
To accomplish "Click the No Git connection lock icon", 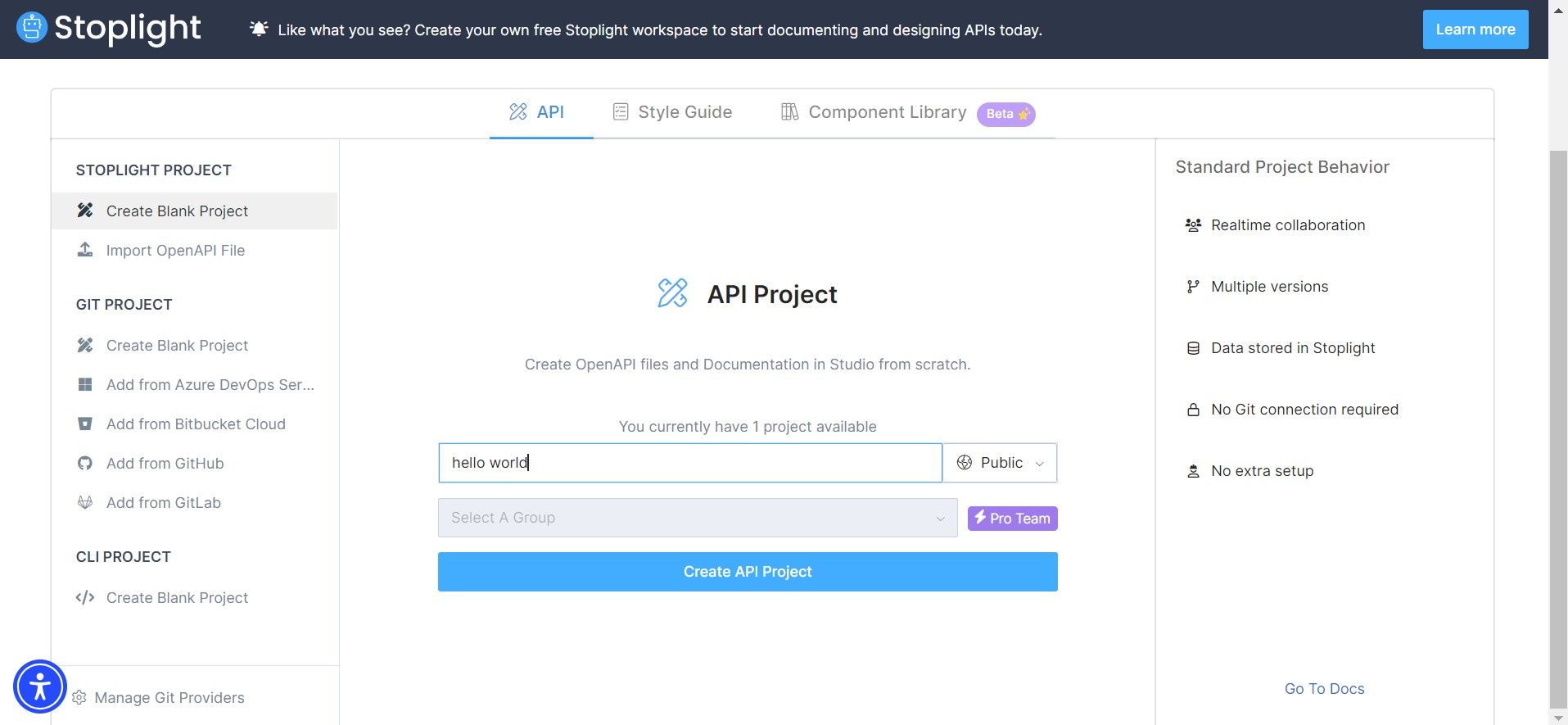I will pyautogui.click(x=1194, y=410).
